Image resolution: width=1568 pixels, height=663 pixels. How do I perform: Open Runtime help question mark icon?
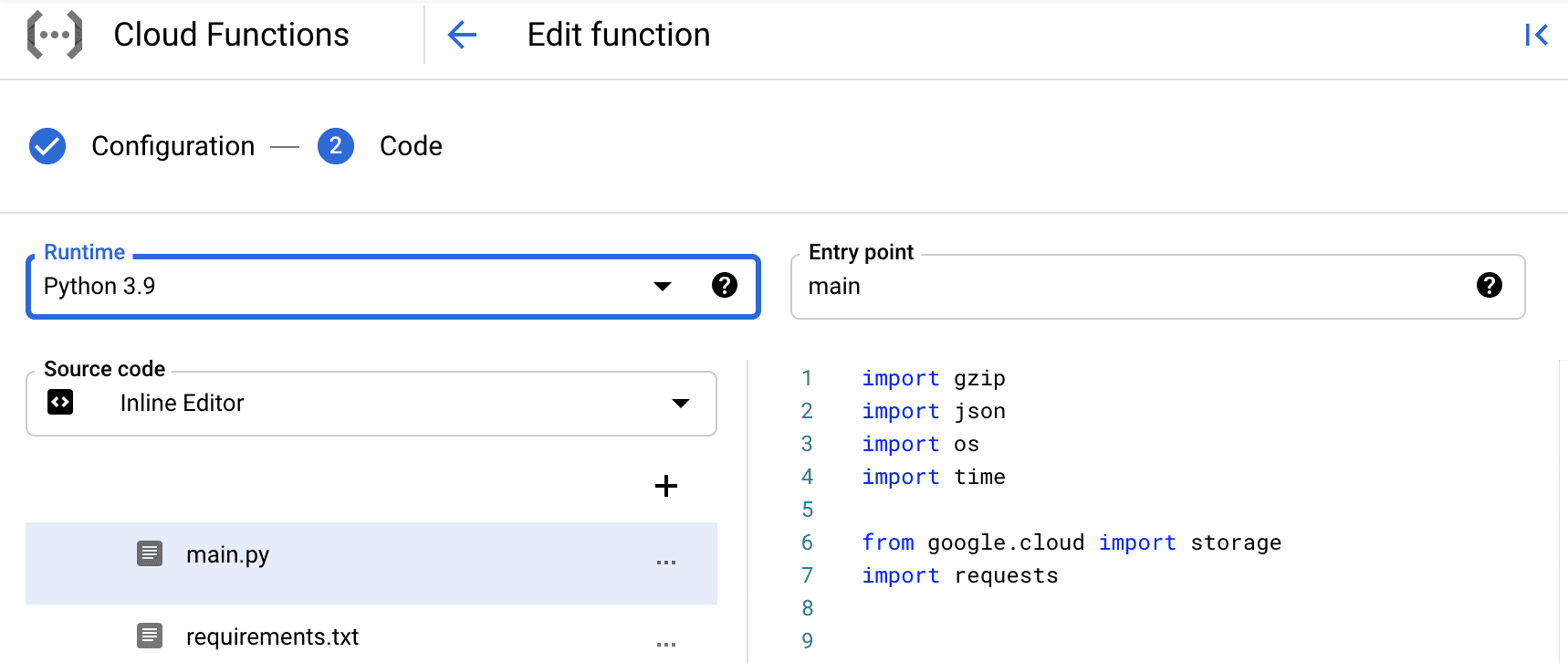(724, 286)
